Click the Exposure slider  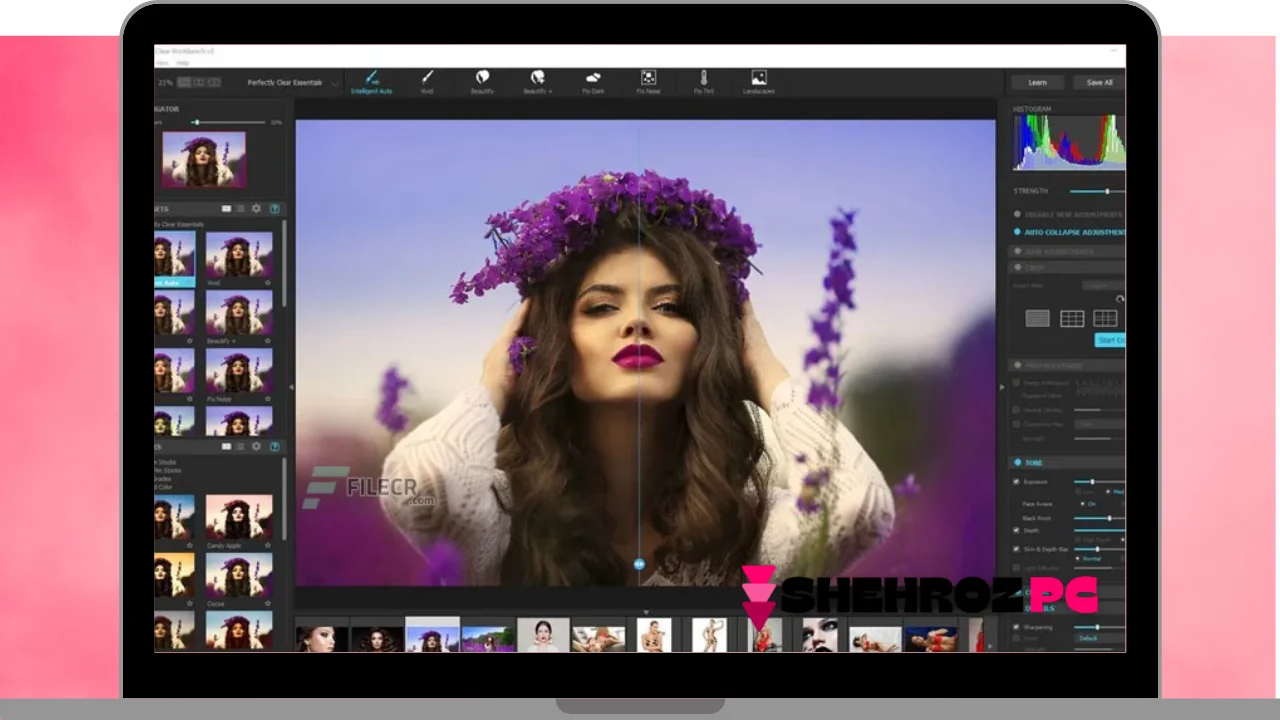click(x=1100, y=482)
